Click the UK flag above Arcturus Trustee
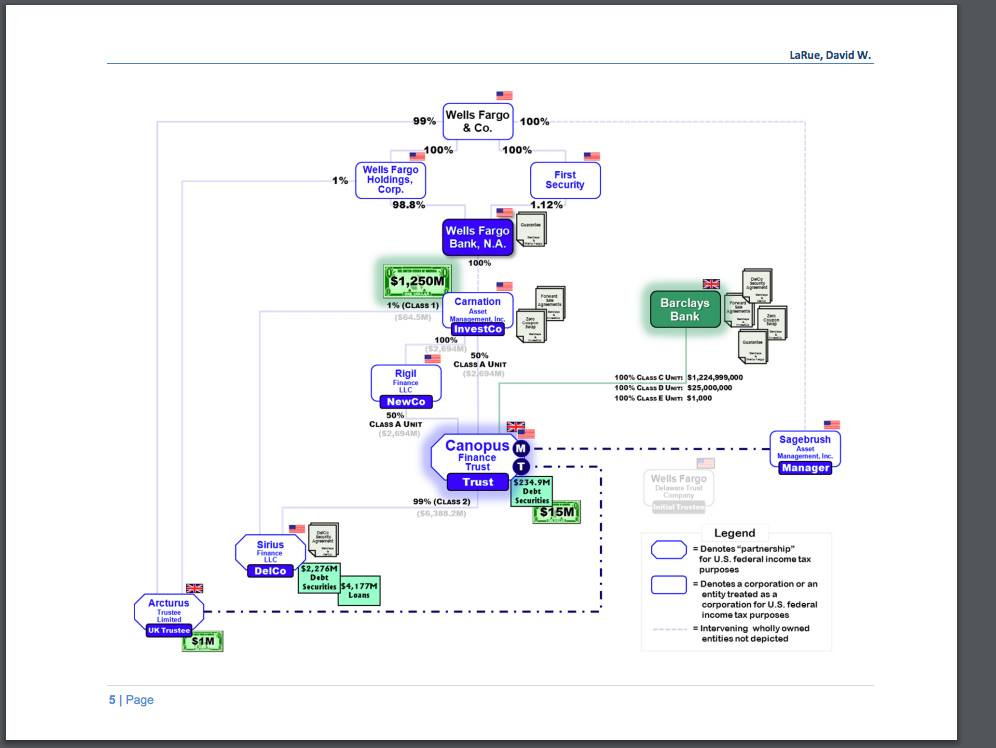Screen dimensions: 996x748 [194, 589]
